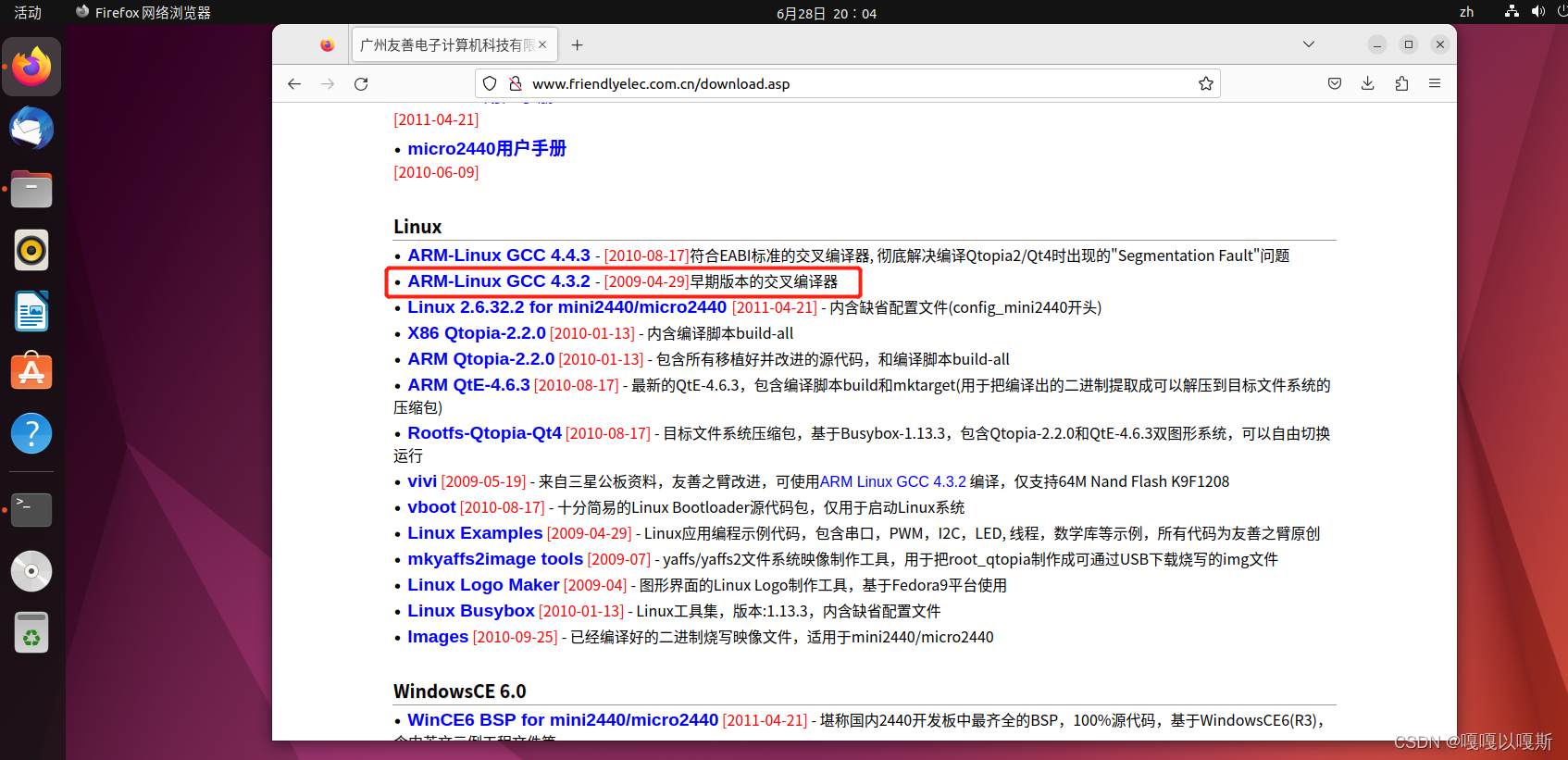Open the vivi download link
This screenshot has width=1568, height=760.
point(422,480)
